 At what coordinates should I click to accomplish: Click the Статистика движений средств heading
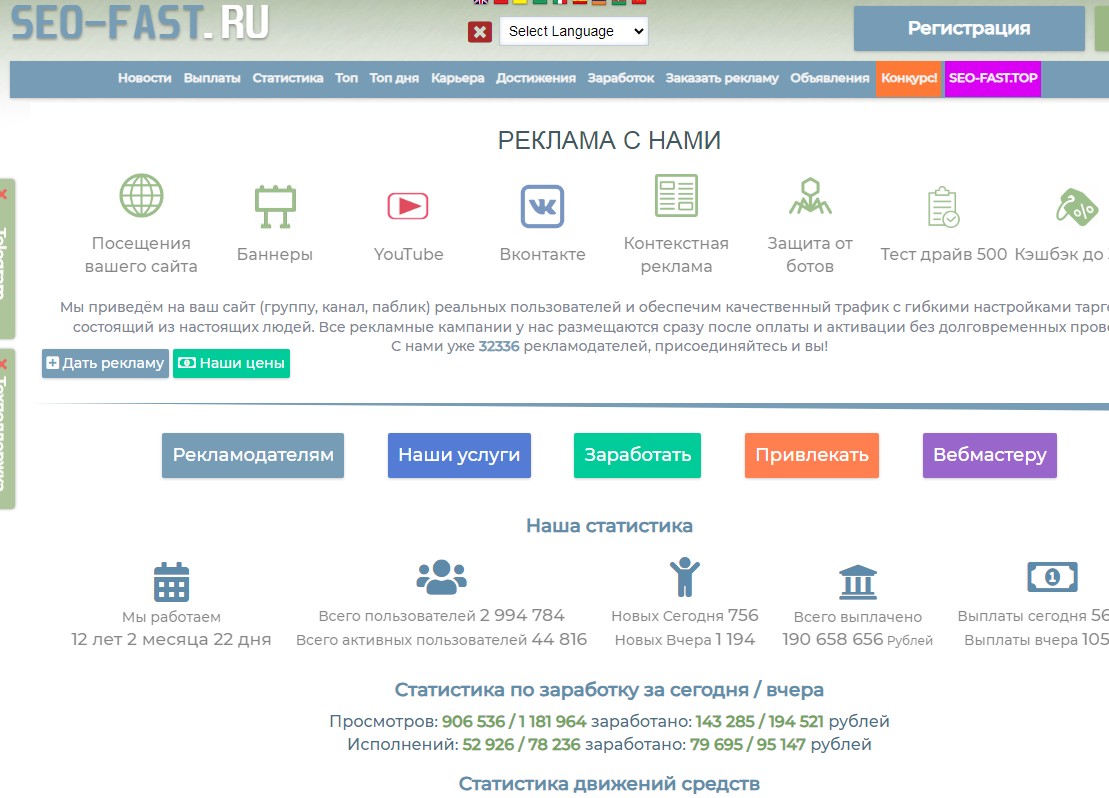pyautogui.click(x=609, y=784)
